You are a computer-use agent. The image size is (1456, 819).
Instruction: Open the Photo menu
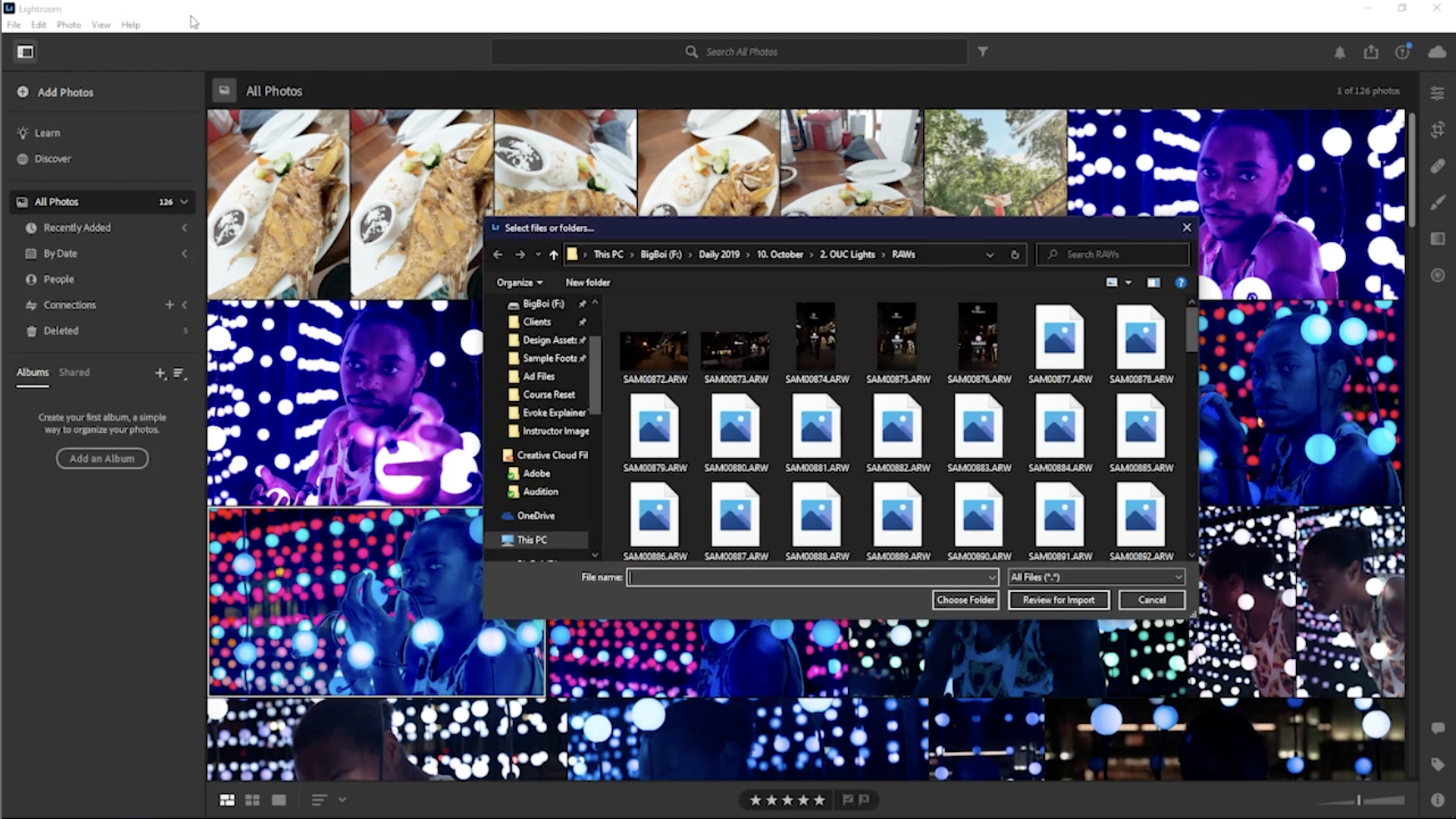point(68,24)
